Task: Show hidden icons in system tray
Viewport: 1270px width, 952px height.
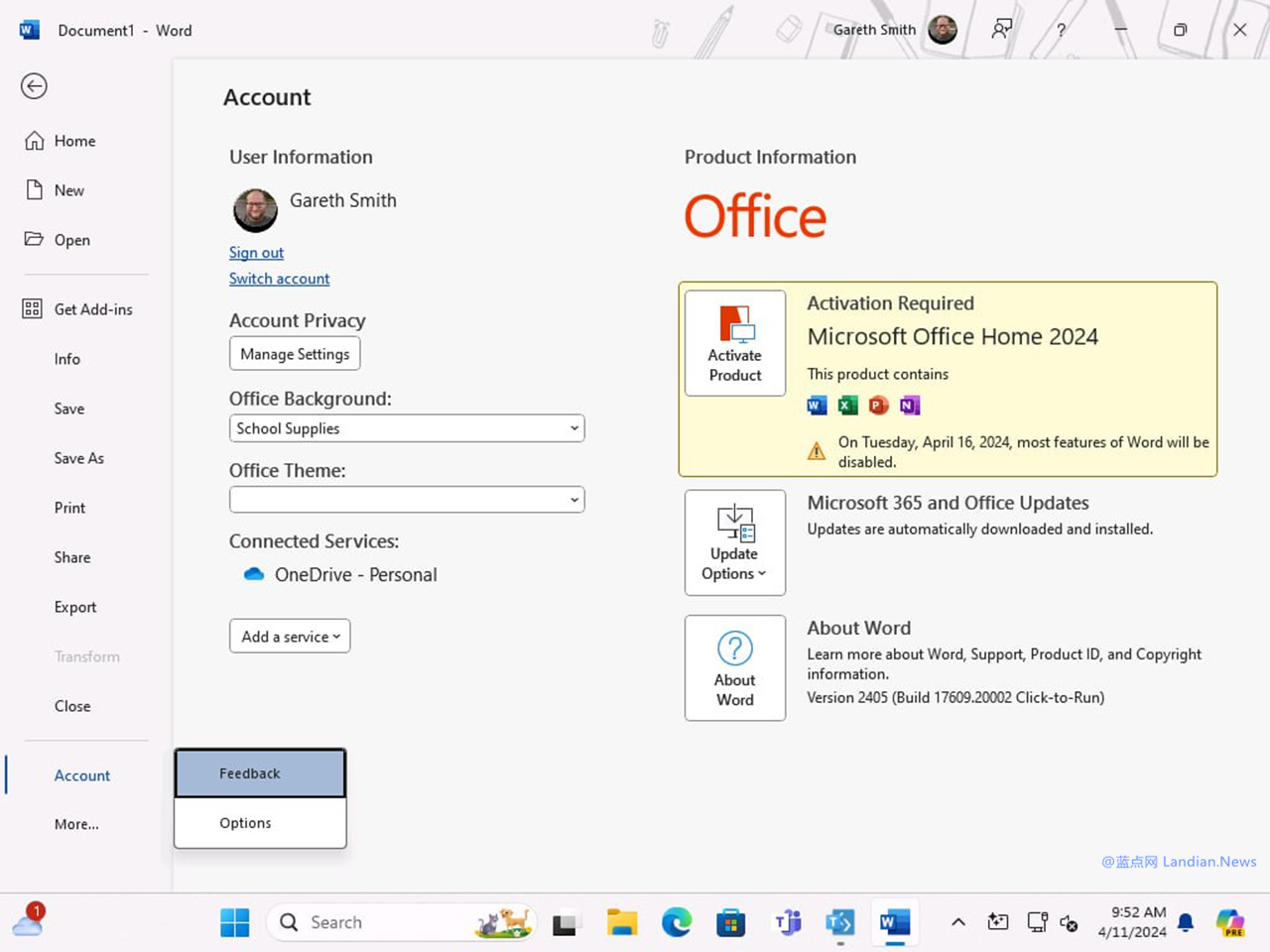Action: pyautogui.click(x=958, y=922)
